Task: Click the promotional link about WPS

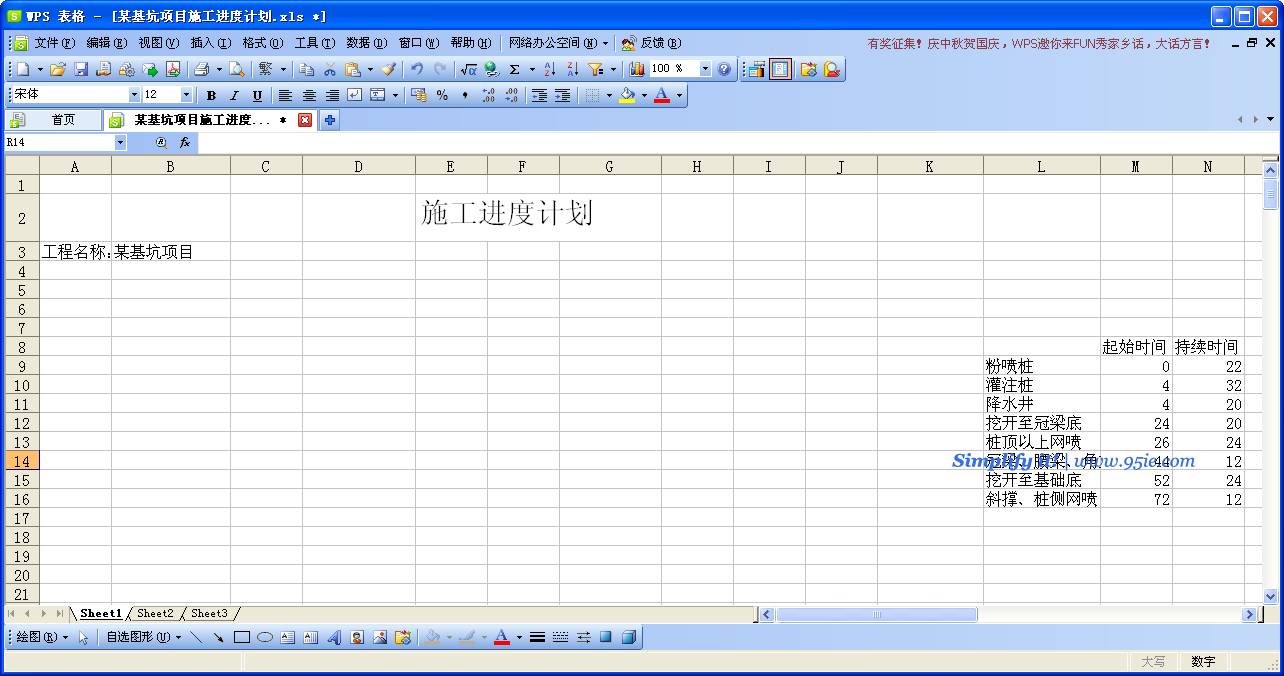Action: (1039, 44)
